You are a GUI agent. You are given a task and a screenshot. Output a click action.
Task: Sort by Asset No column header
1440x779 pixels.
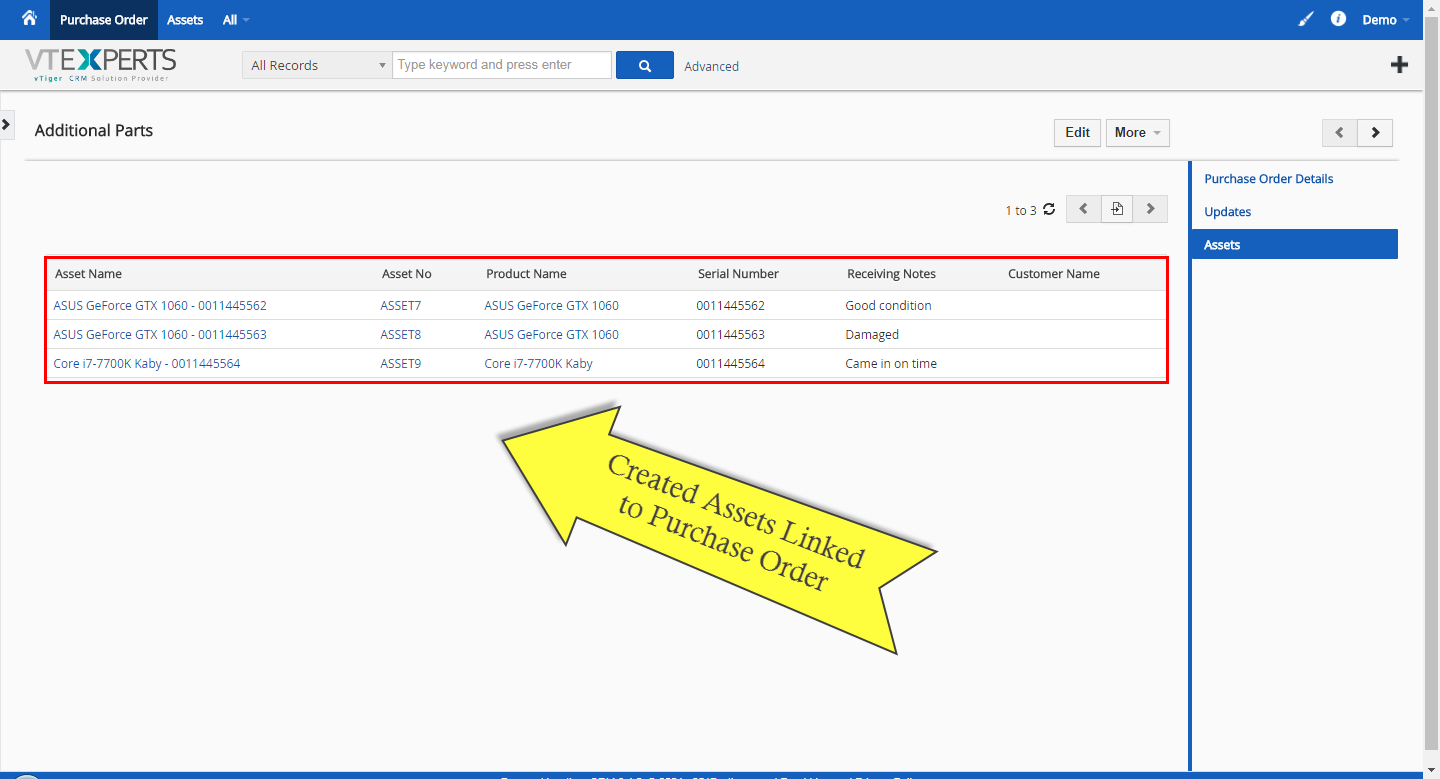[x=407, y=274]
